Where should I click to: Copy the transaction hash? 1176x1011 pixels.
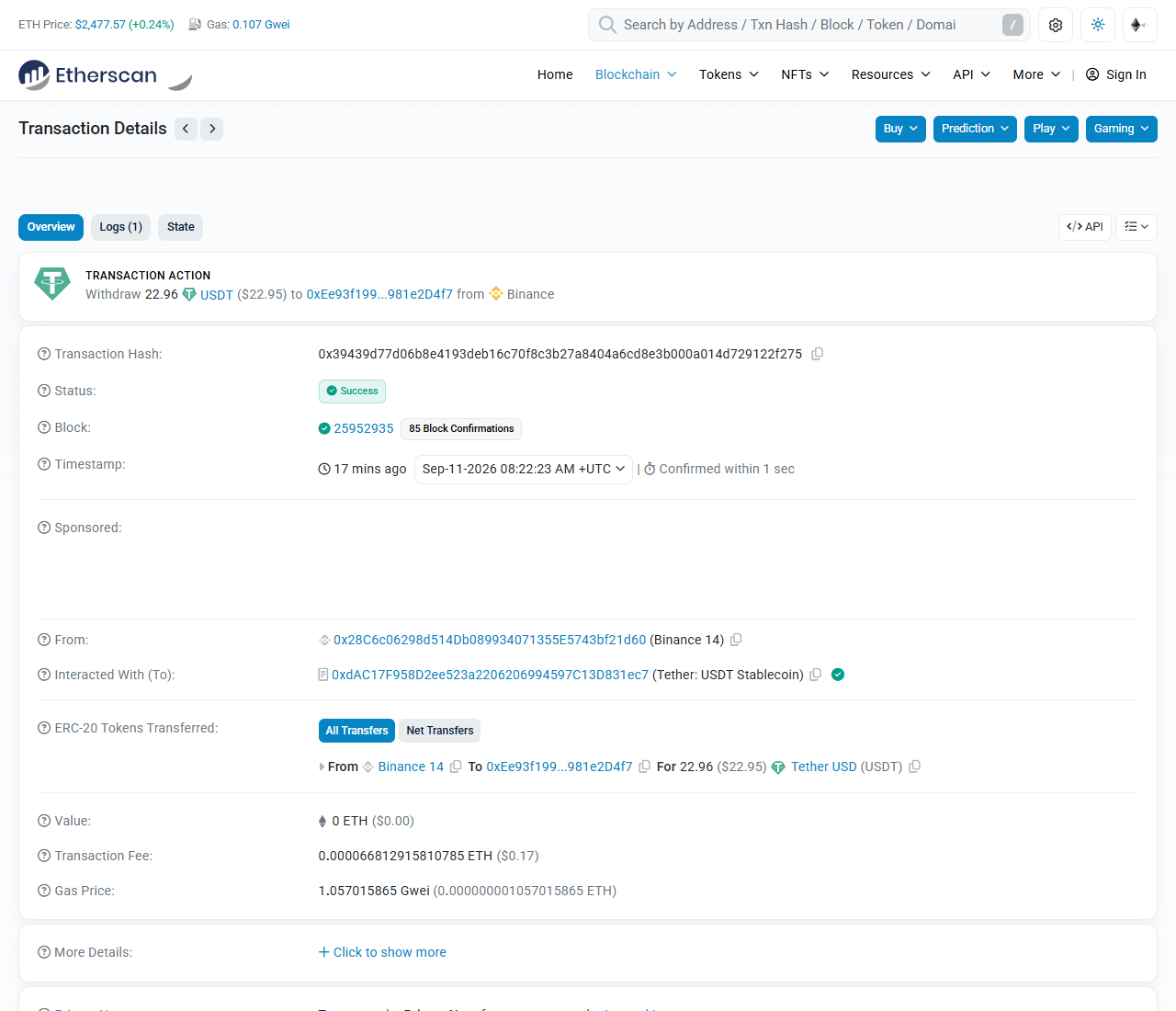(x=817, y=354)
